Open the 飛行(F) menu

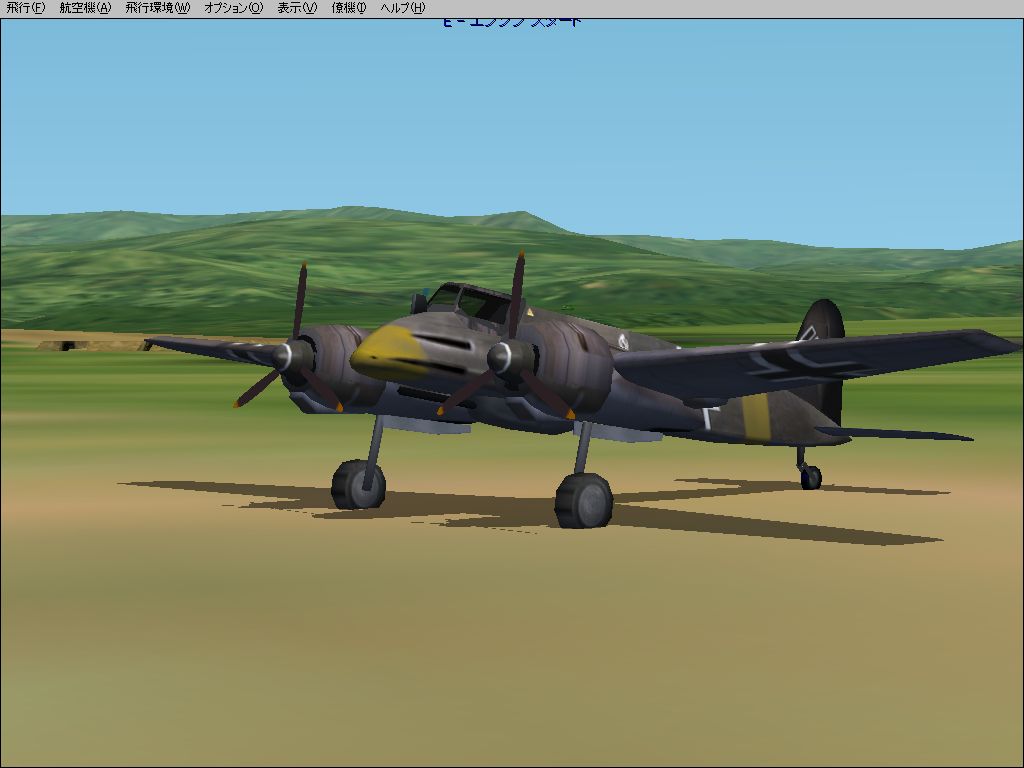[x=25, y=8]
